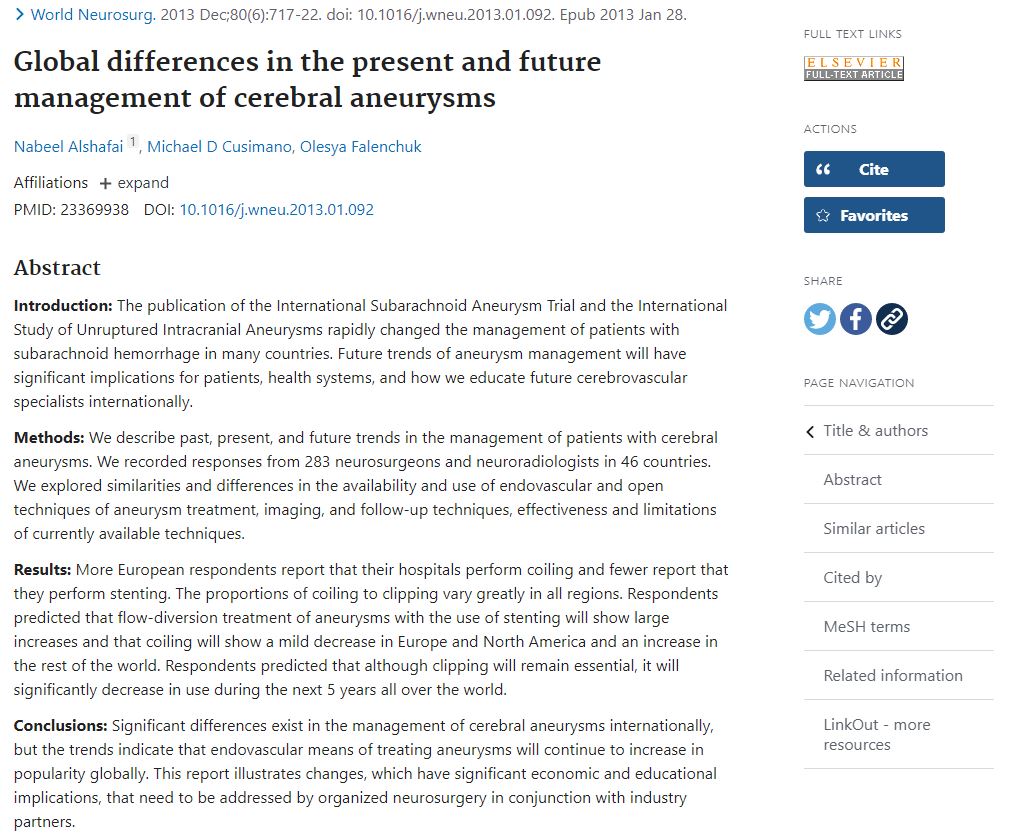This screenshot has width=1026, height=839.
Task: Open the DOI 10.1016/j.wneu.2013.01.092 link
Action: (x=276, y=210)
